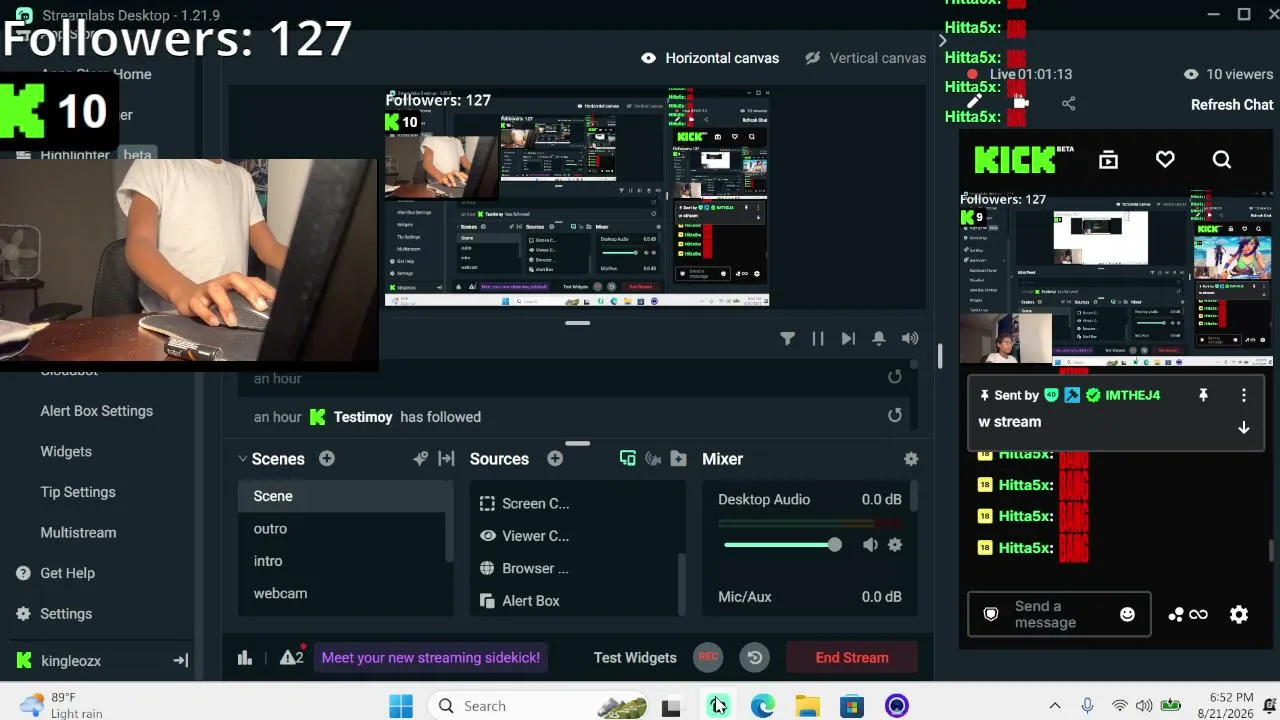1280x720 pixels.
Task: Toggle event notification bell
Action: coord(878,339)
